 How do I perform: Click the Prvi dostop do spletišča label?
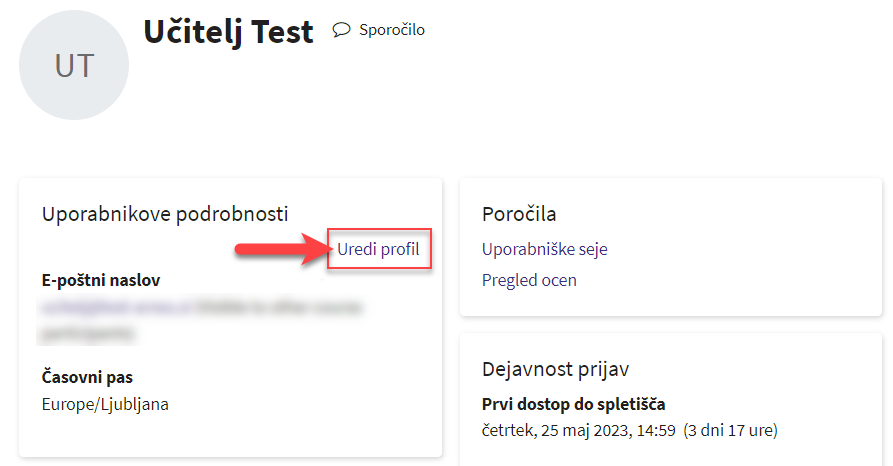[573, 404]
